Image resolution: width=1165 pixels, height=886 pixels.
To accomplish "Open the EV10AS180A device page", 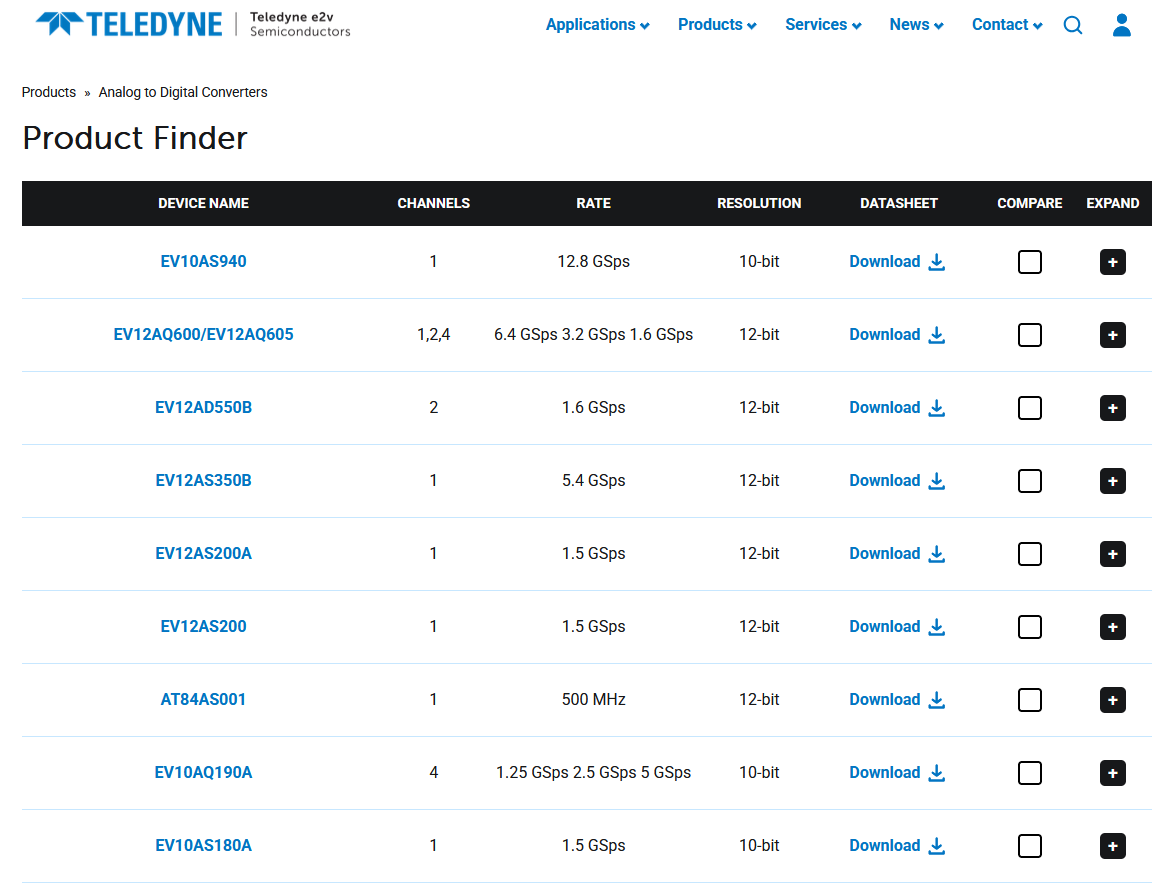I will coord(204,845).
